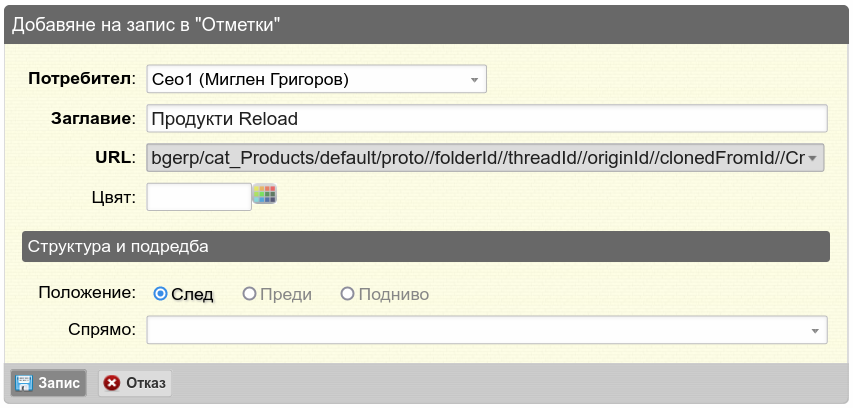Click the Добавяне на запис title bar
Screen dimensions: 853x408
[426, 25]
